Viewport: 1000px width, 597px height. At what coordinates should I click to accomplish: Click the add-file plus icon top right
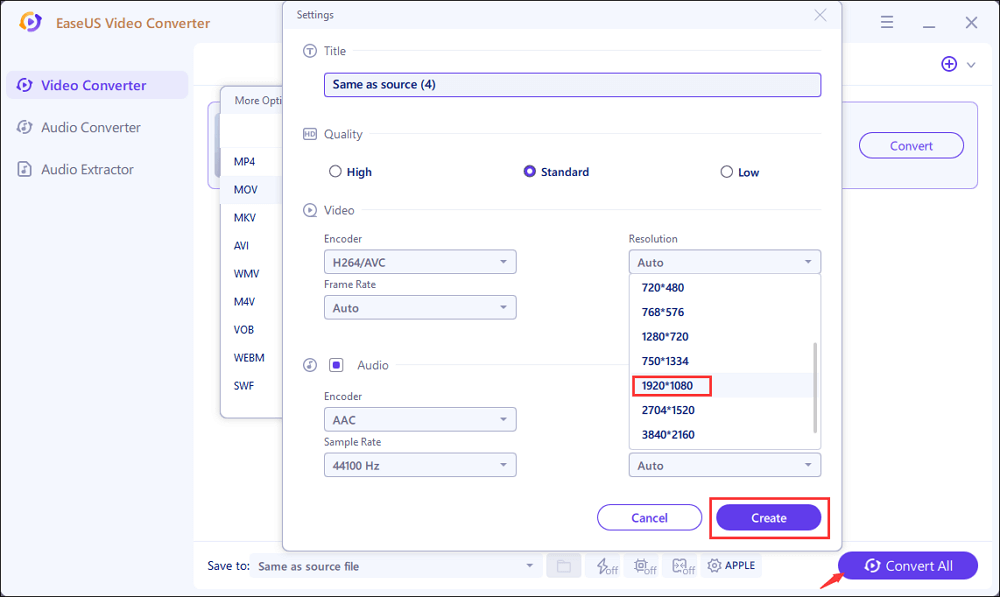click(948, 63)
